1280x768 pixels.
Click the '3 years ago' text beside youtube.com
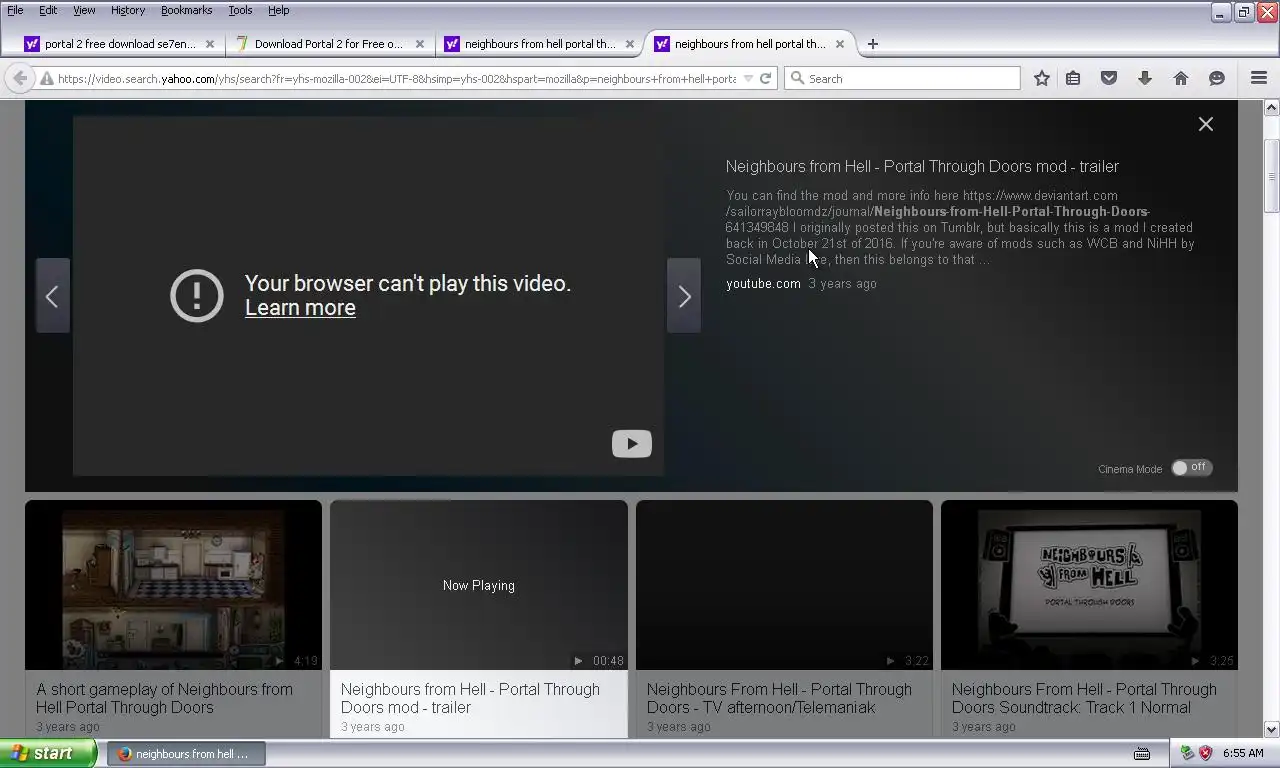pos(842,284)
